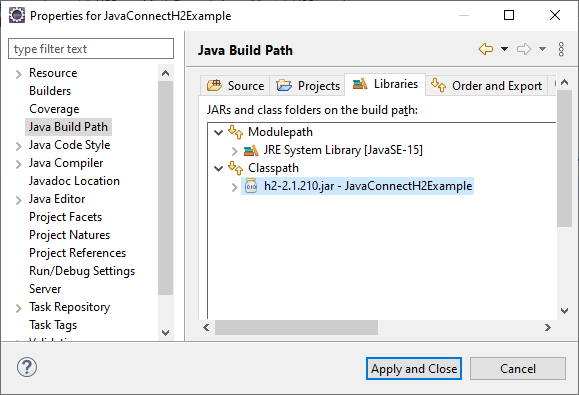The width and height of the screenshot is (579, 395).
Task: Open the three-dot view menu
Action: [x=561, y=49]
